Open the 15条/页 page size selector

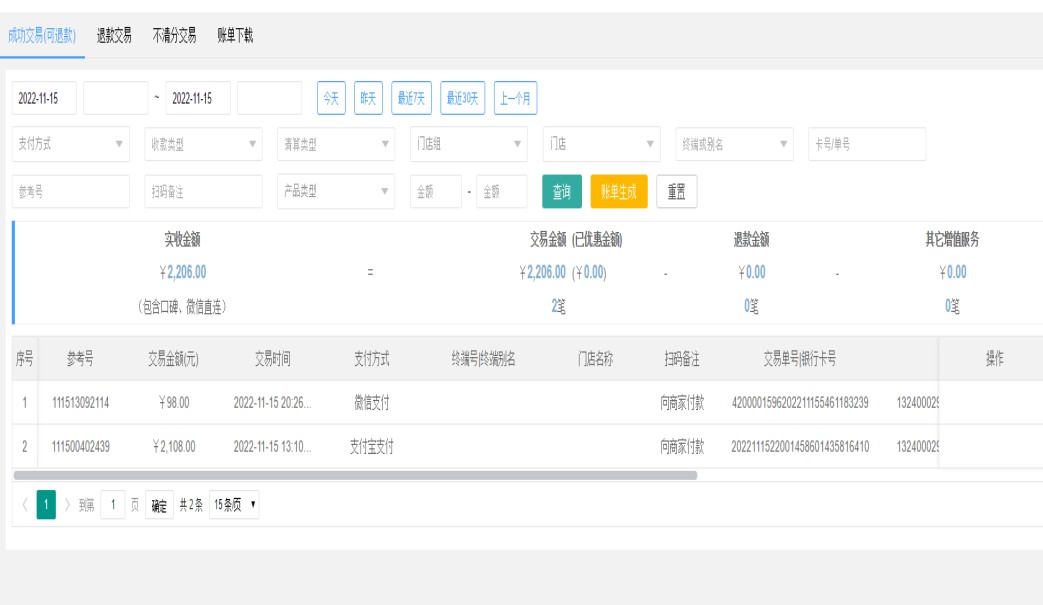pos(235,504)
